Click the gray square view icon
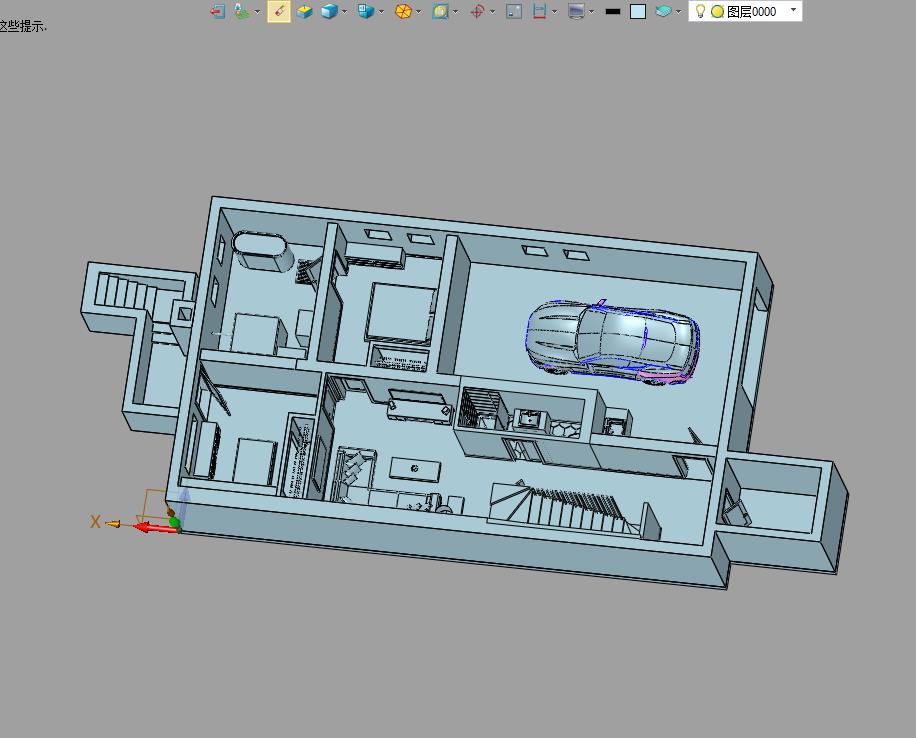This screenshot has width=916, height=738. [514, 11]
